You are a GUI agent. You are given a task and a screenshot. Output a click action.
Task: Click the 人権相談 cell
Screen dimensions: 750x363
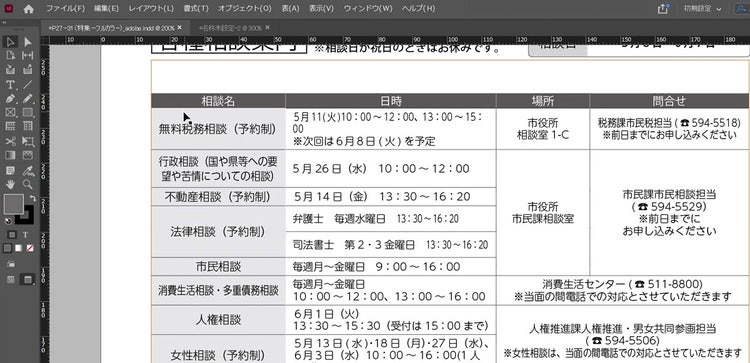point(218,320)
